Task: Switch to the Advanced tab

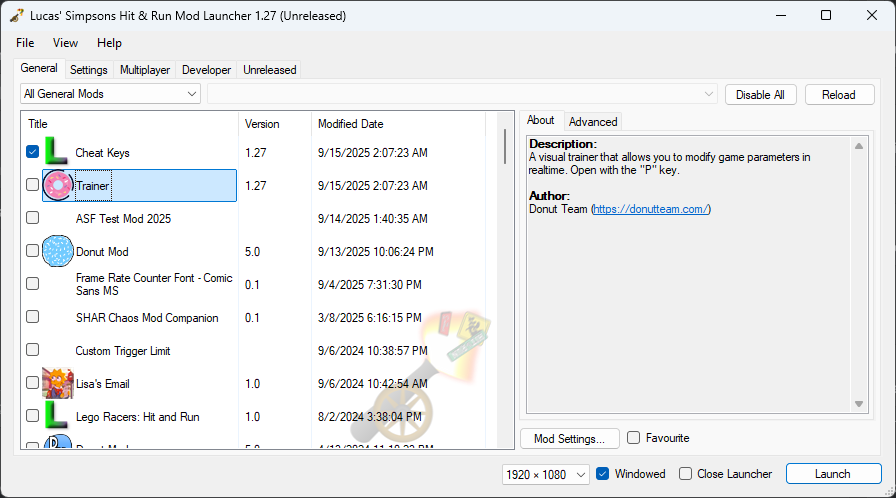Action: (593, 121)
